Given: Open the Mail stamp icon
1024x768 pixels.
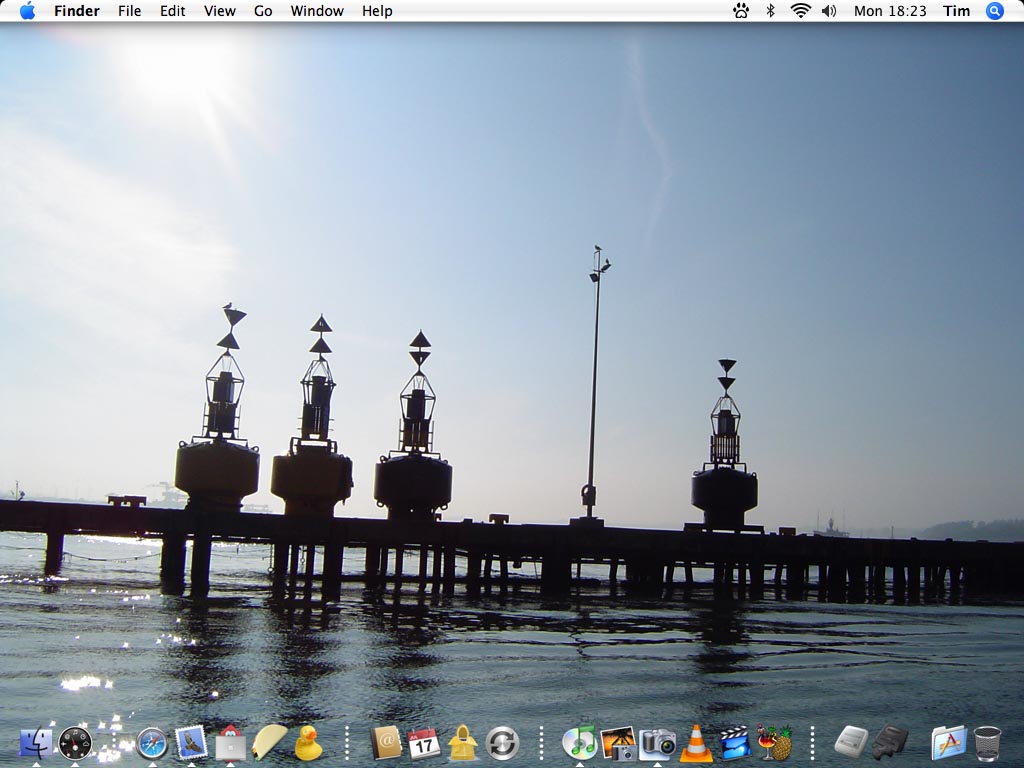Looking at the screenshot, I should 191,743.
